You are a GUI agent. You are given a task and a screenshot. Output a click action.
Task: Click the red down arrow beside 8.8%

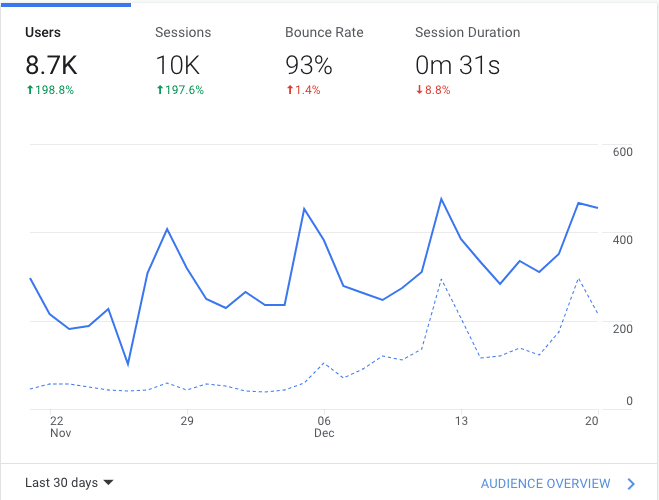coord(420,90)
